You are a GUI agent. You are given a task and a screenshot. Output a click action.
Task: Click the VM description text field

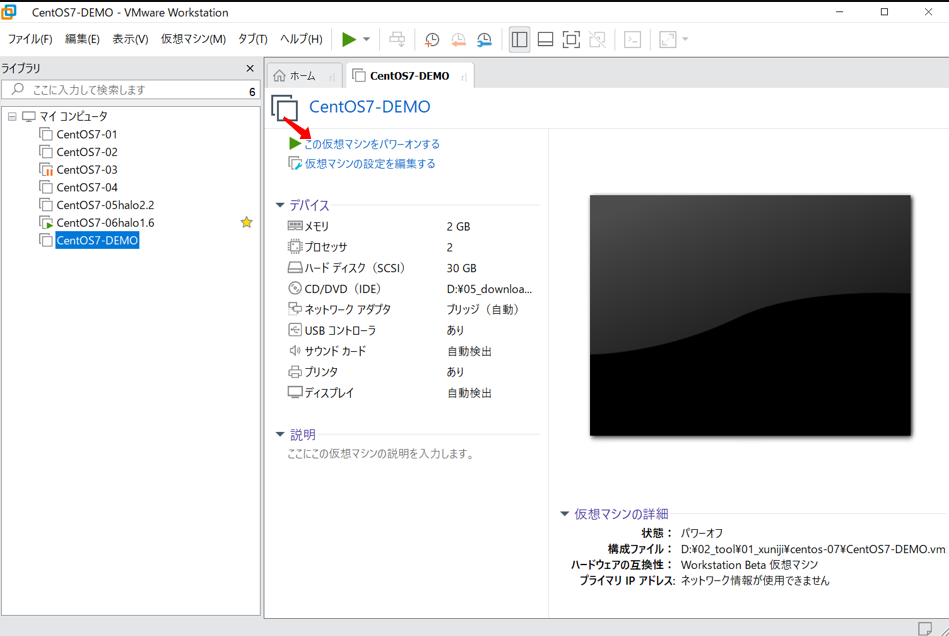pos(381,454)
